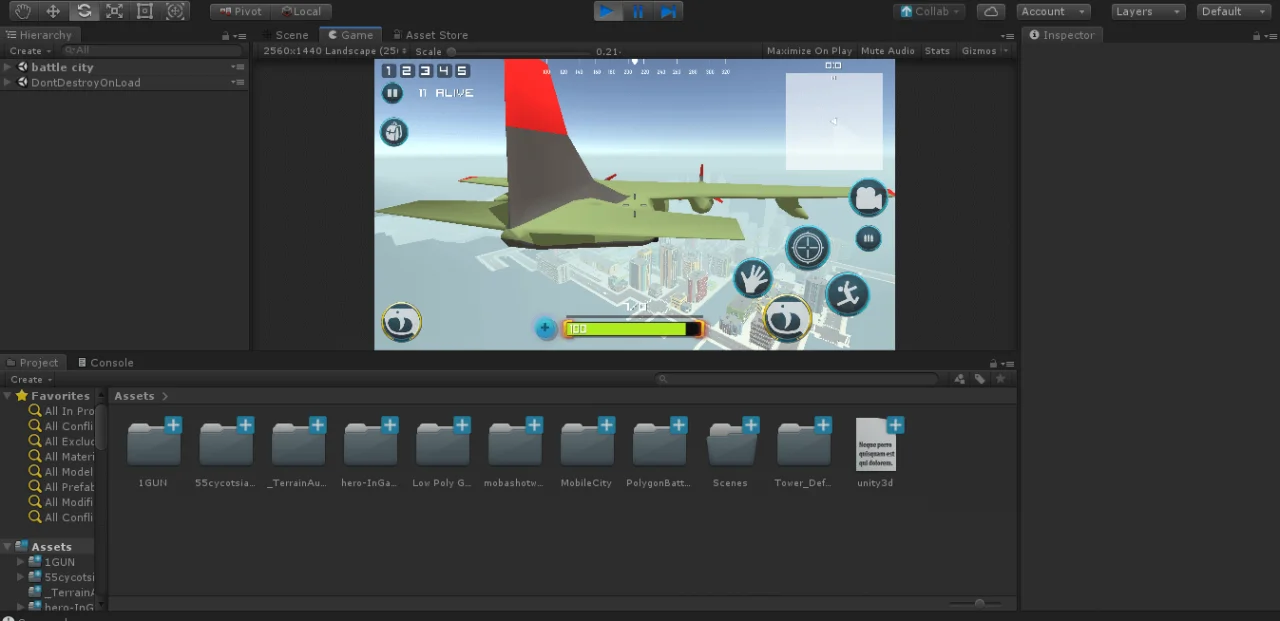Select the Hand tool in toolbar
This screenshot has height=621, width=1280.
[x=22, y=11]
